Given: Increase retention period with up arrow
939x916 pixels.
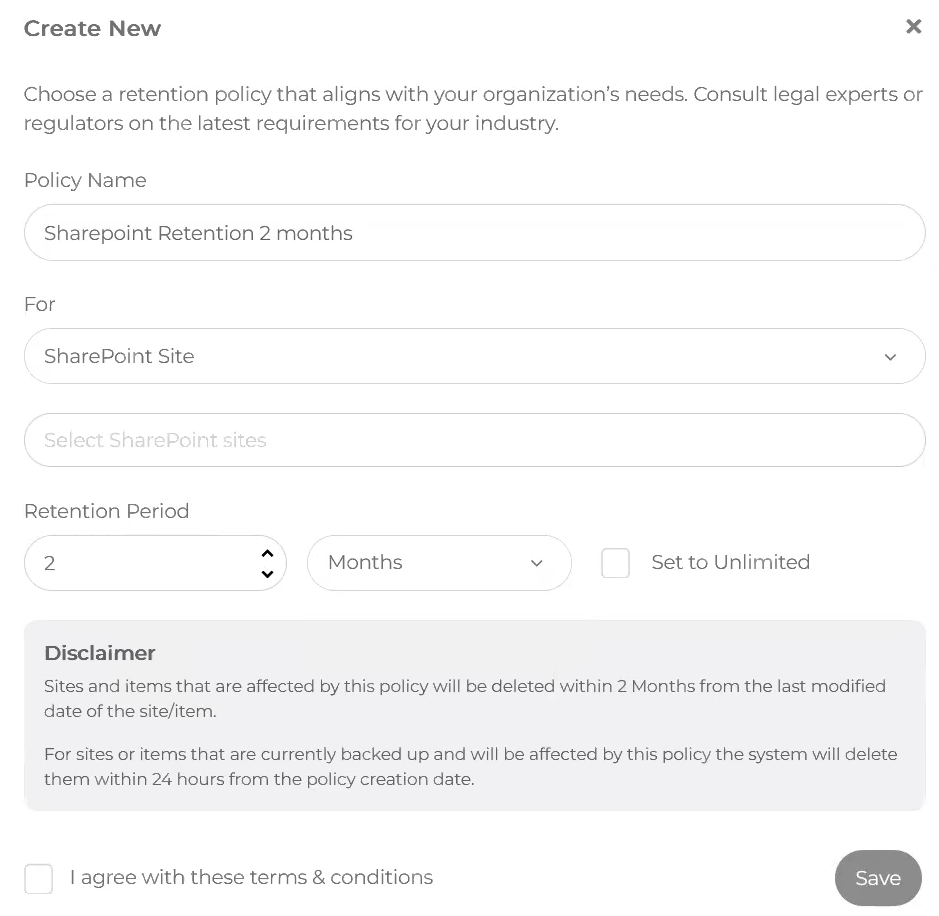Looking at the screenshot, I should point(267,553).
